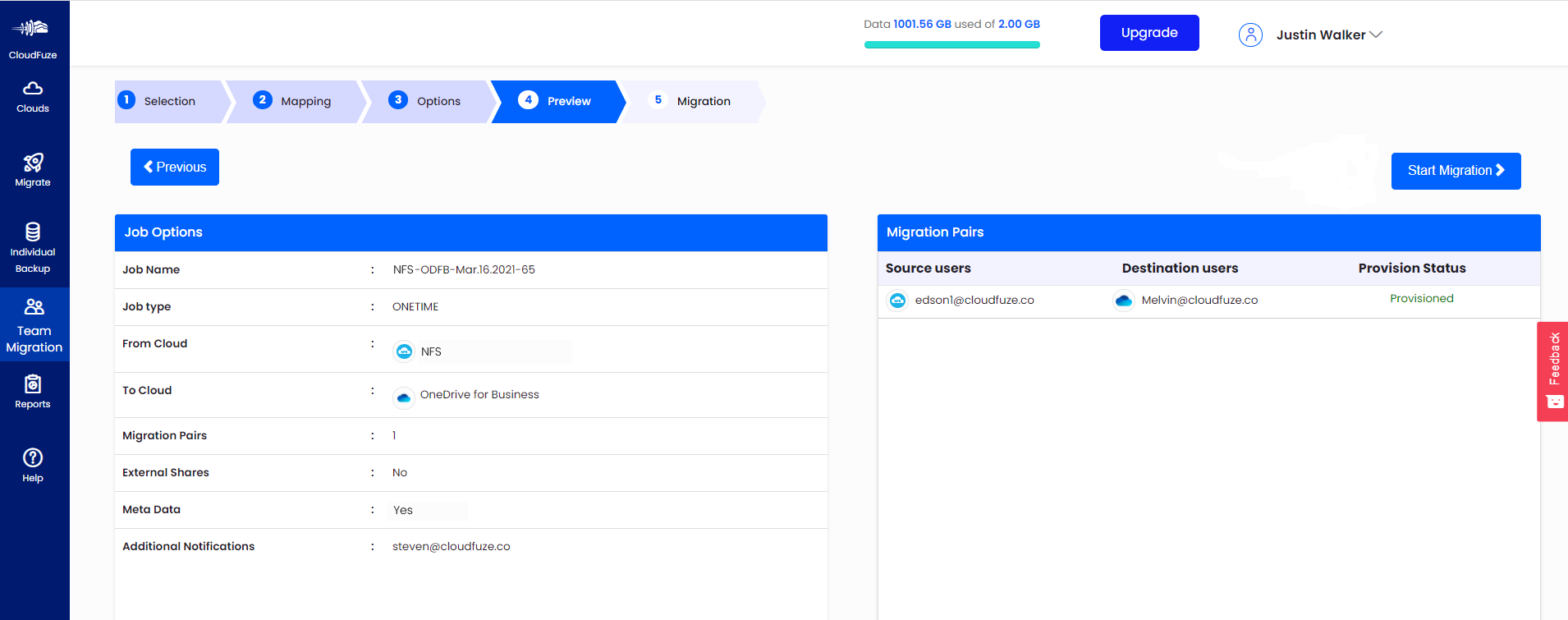Select the Team Migration sidebar icon

[34, 306]
